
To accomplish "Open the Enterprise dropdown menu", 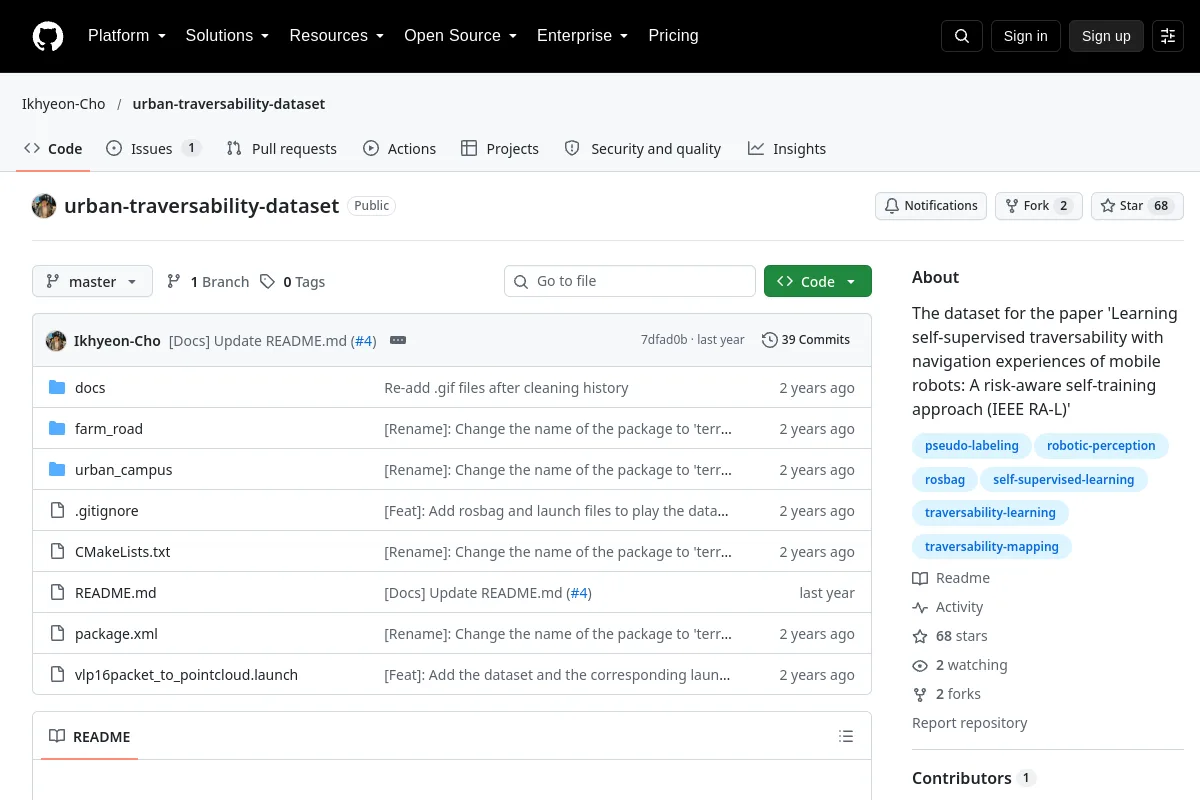I will click(x=582, y=36).
